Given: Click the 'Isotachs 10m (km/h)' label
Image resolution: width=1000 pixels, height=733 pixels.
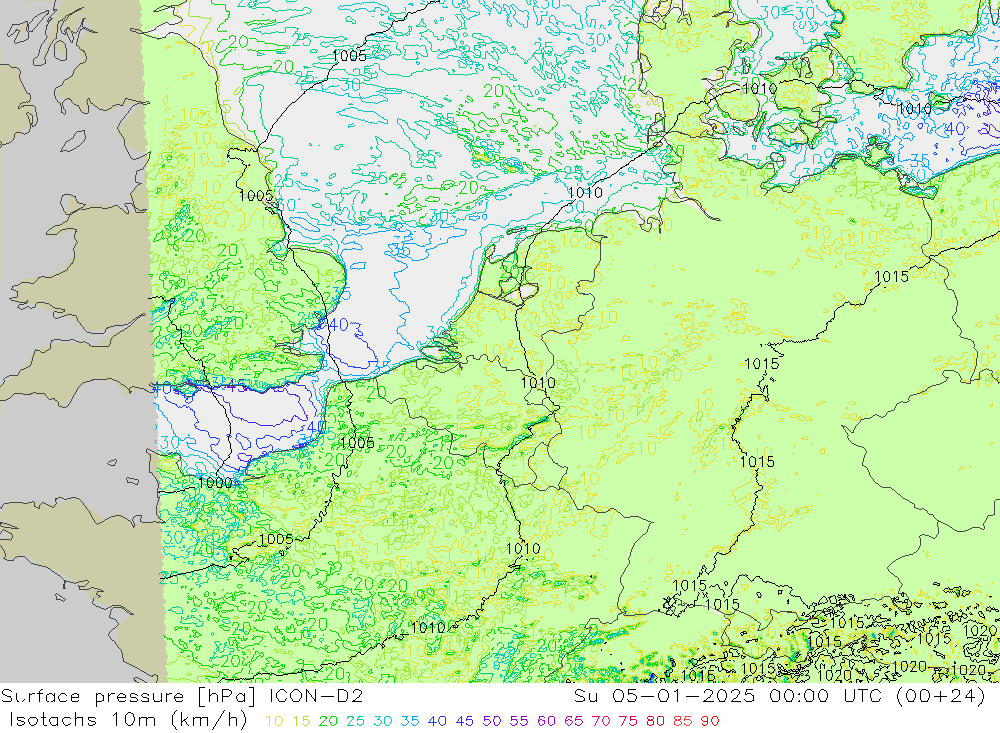Looking at the screenshot, I should (128, 720).
